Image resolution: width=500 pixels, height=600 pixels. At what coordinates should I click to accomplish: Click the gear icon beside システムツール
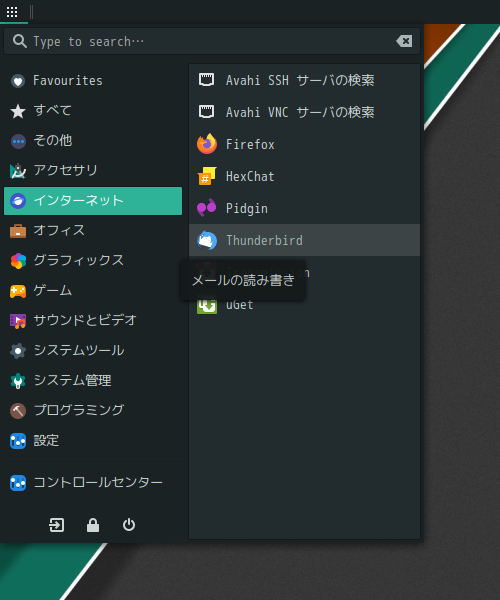point(18,351)
